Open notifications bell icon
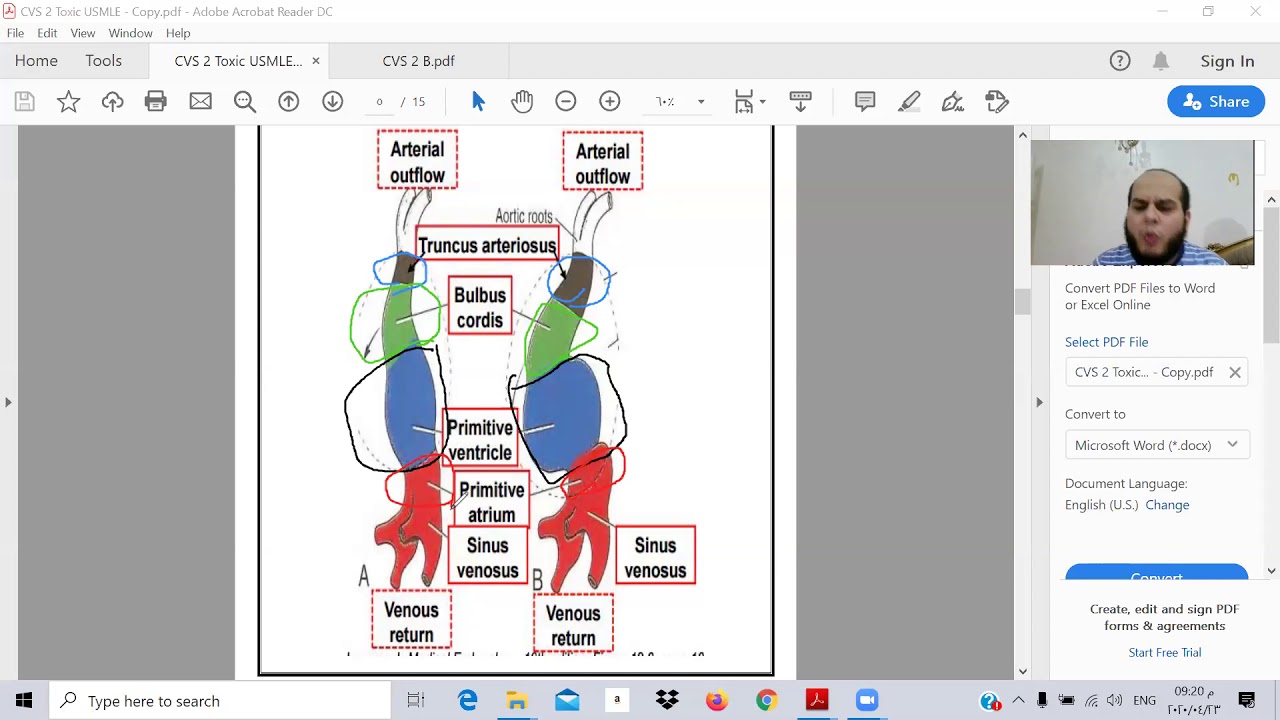Screen dimensions: 1280x720 click(x=1161, y=61)
